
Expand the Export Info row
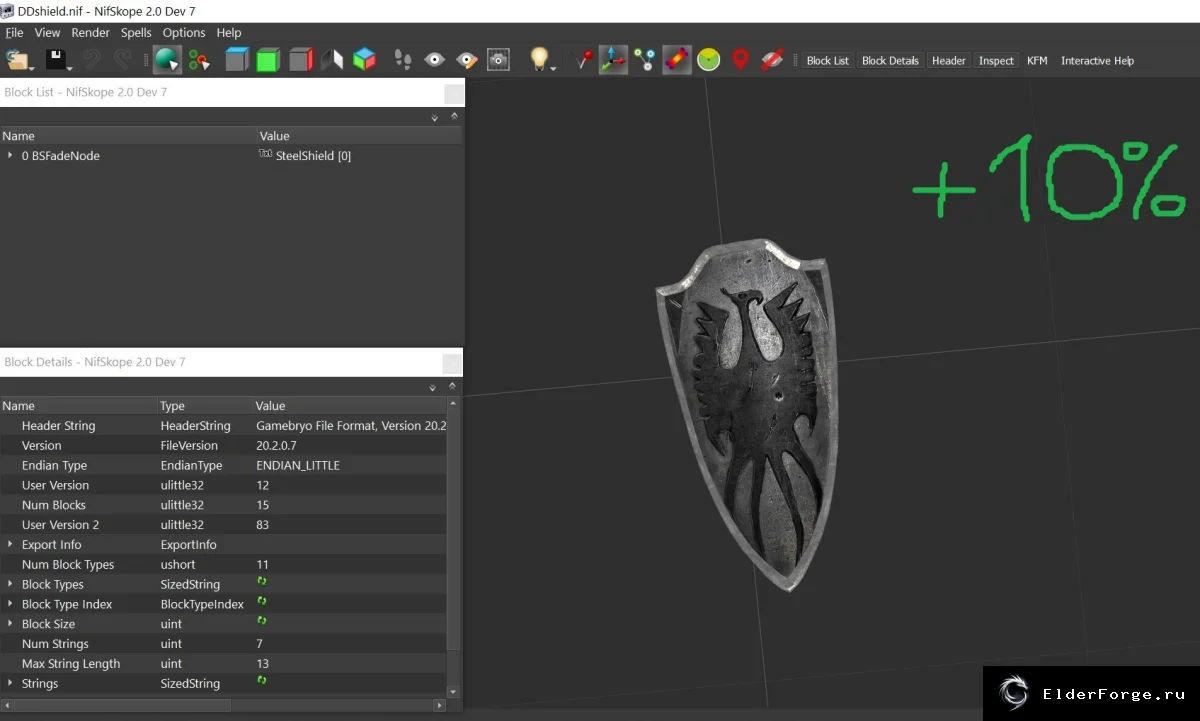(10, 545)
